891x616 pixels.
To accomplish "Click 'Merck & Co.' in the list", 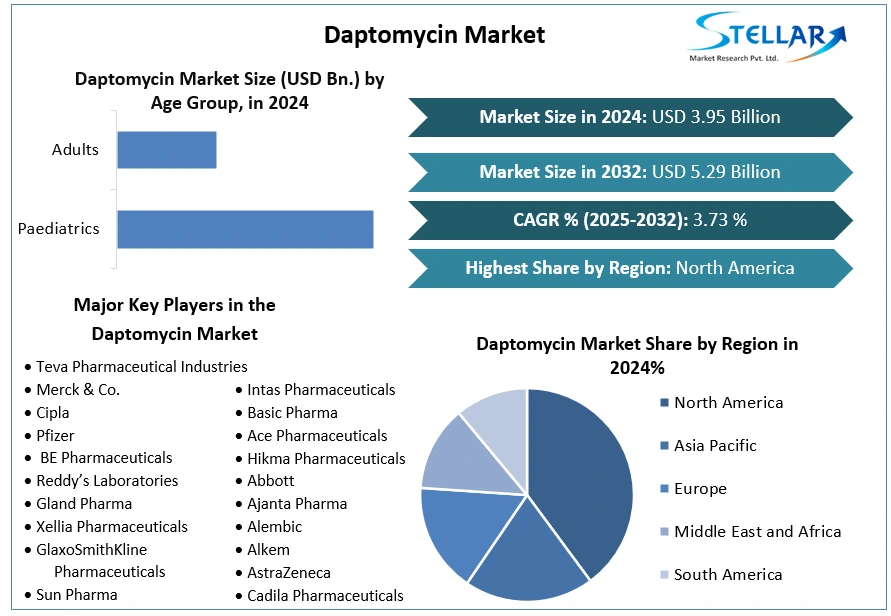I will (78, 390).
